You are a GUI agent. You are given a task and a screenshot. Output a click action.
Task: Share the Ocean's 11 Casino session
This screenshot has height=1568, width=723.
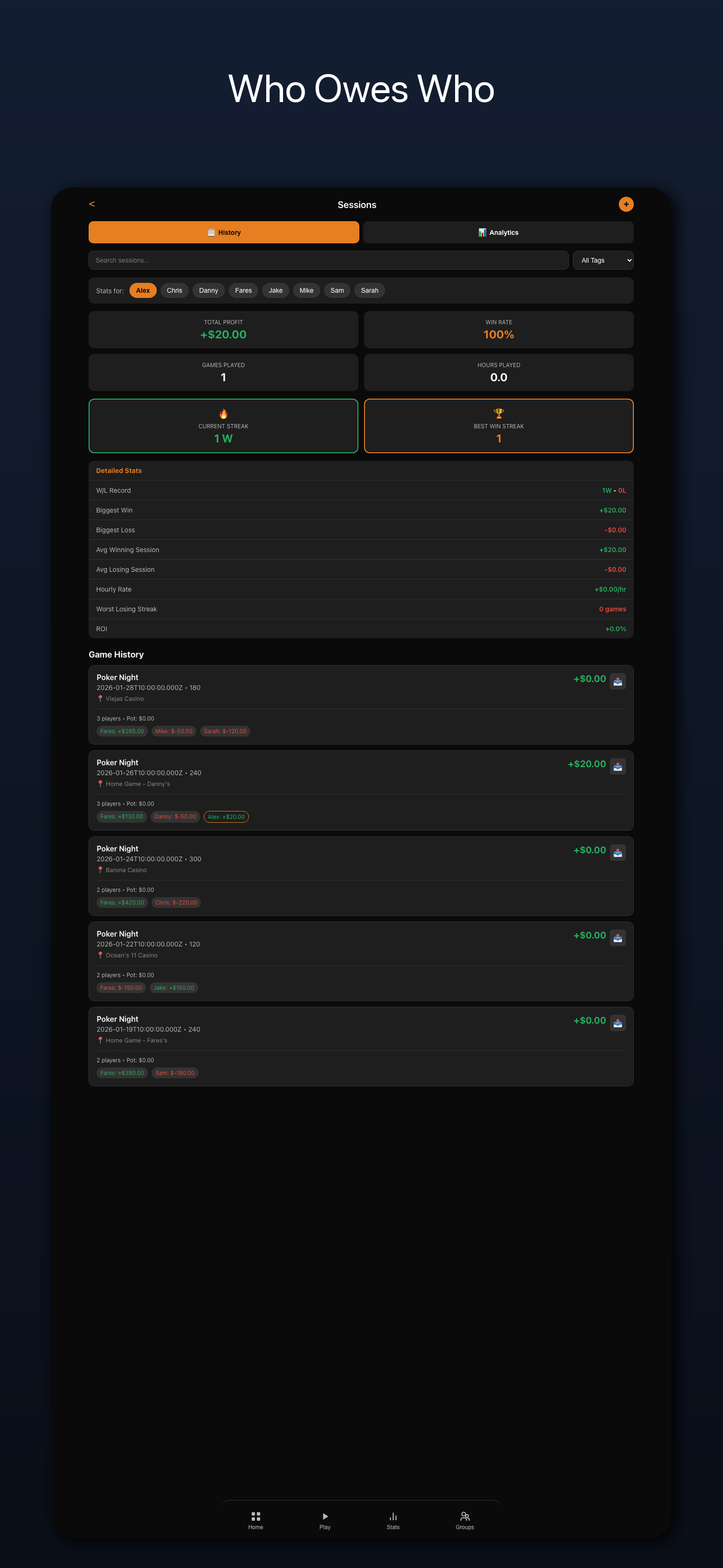click(618, 938)
